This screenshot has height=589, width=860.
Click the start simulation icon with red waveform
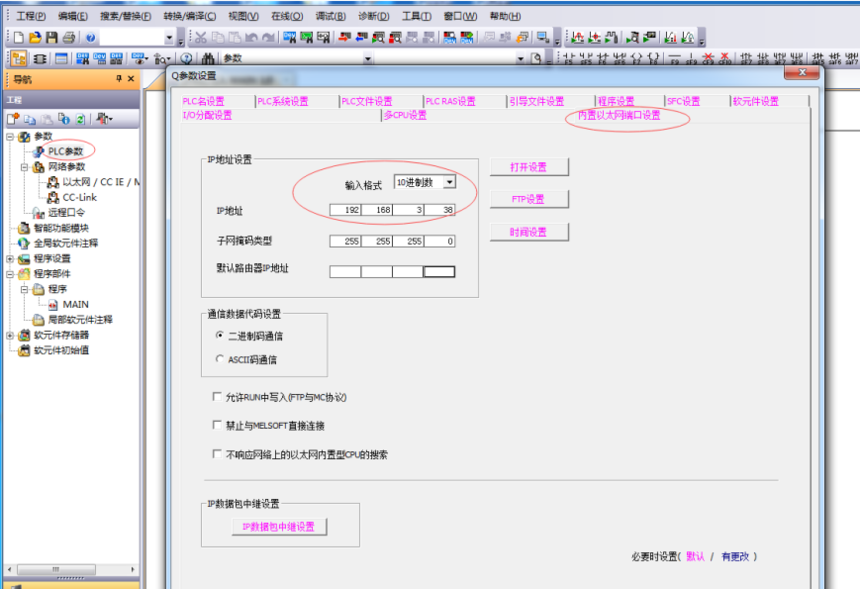pos(577,37)
